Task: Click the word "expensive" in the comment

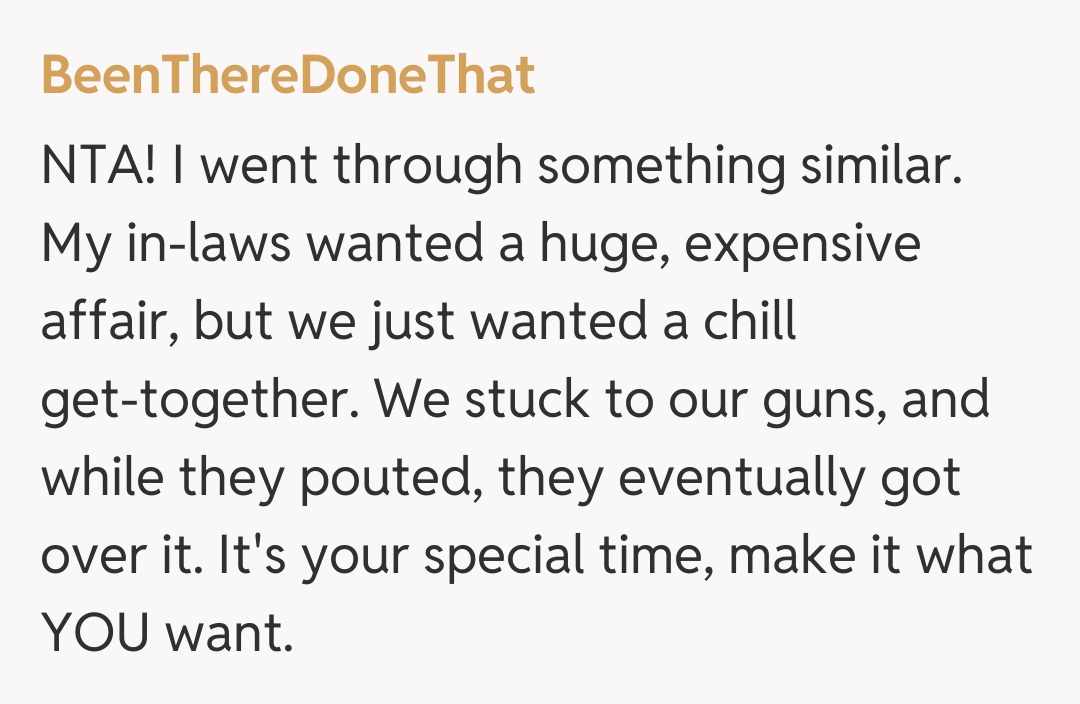Action: pyautogui.click(x=803, y=245)
